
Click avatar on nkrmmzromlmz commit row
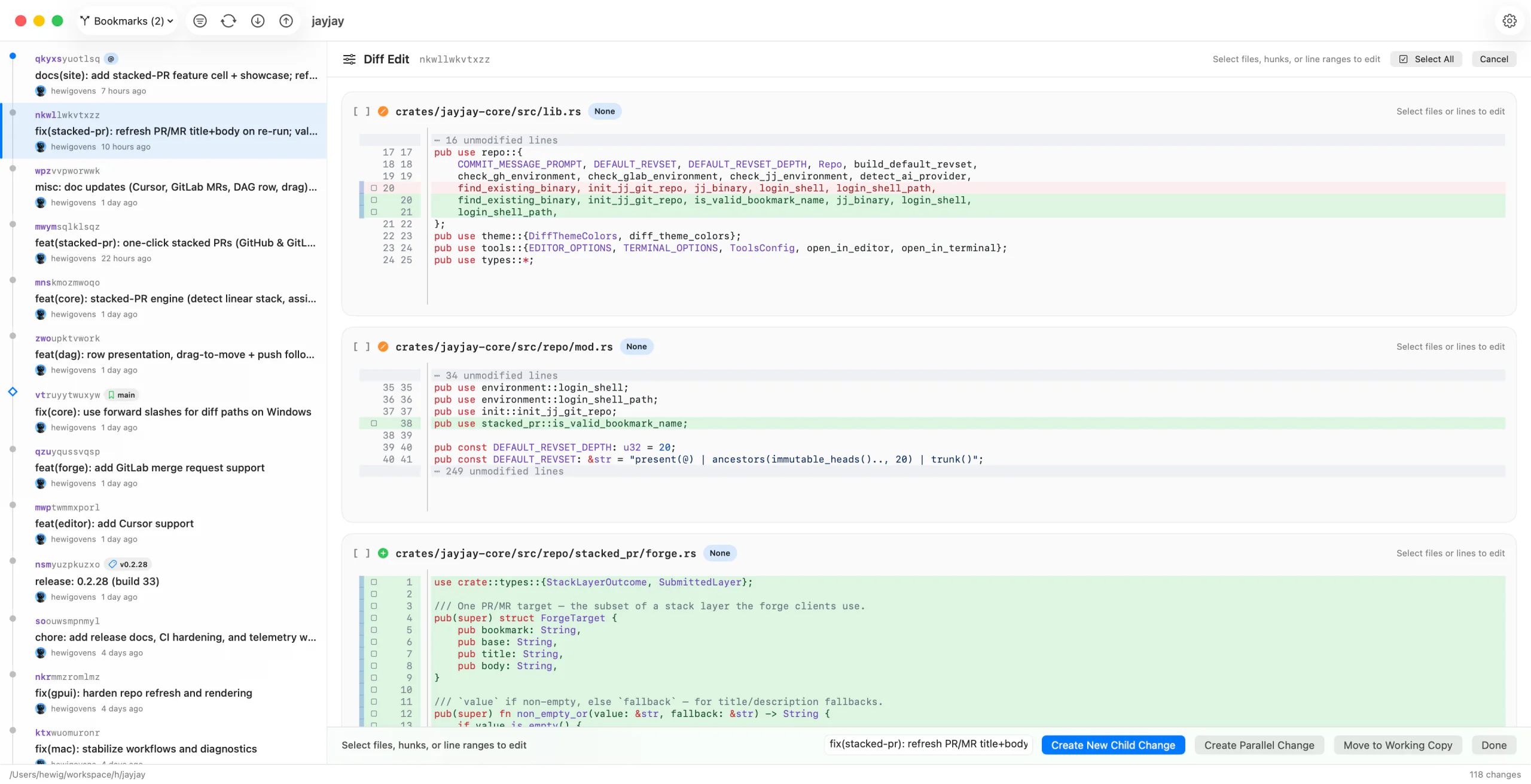coord(41,709)
